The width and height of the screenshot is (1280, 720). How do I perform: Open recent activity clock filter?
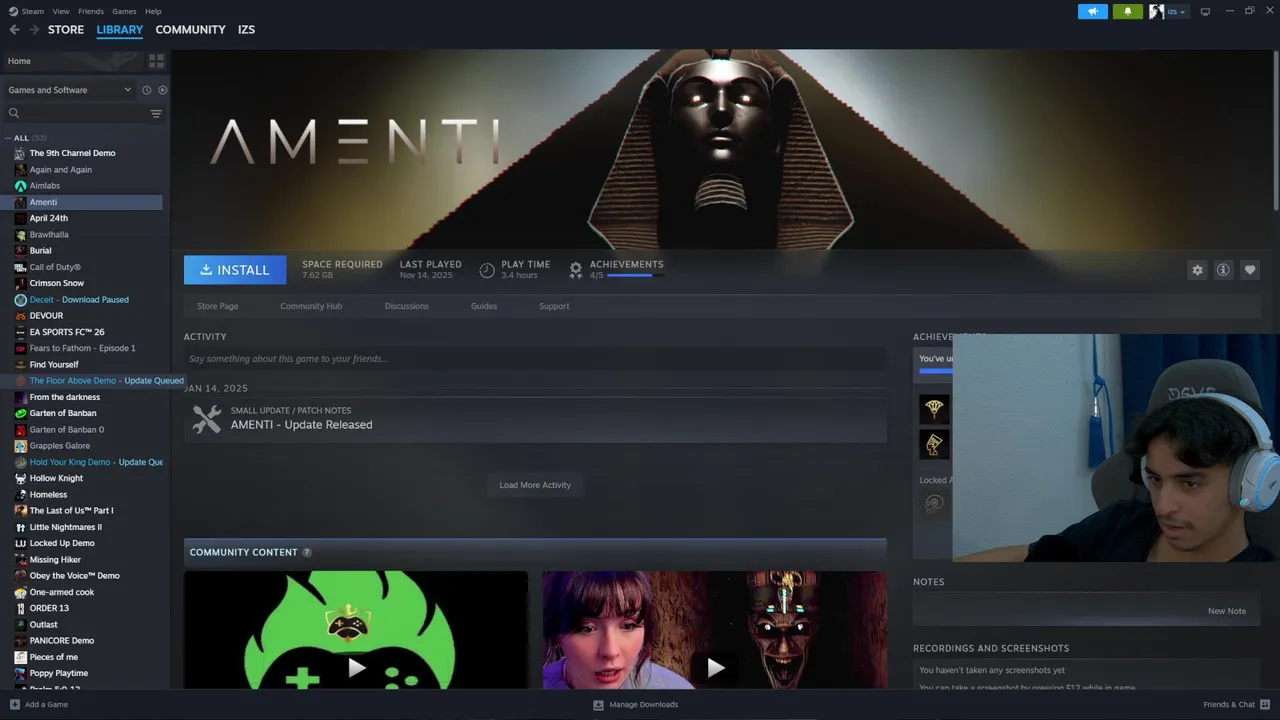pyautogui.click(x=146, y=90)
